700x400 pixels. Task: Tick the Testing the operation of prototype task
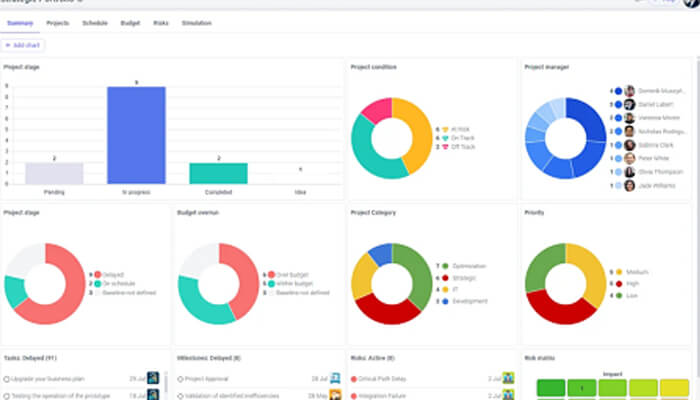click(6, 396)
